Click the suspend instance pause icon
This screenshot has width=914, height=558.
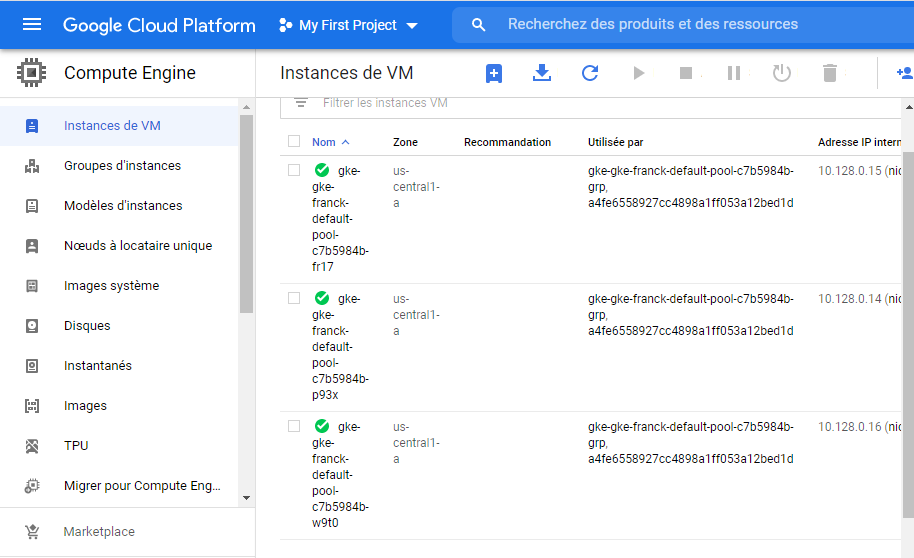point(734,73)
